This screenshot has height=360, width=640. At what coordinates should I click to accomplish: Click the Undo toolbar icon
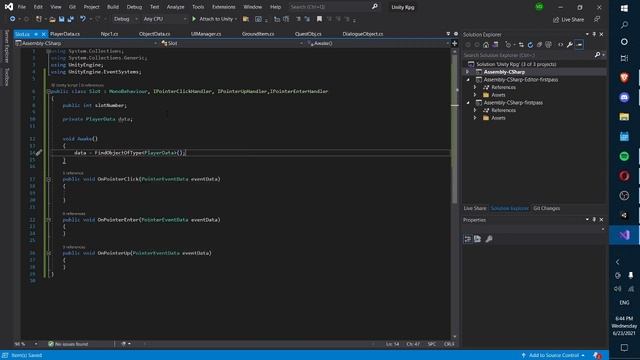click(x=83, y=19)
